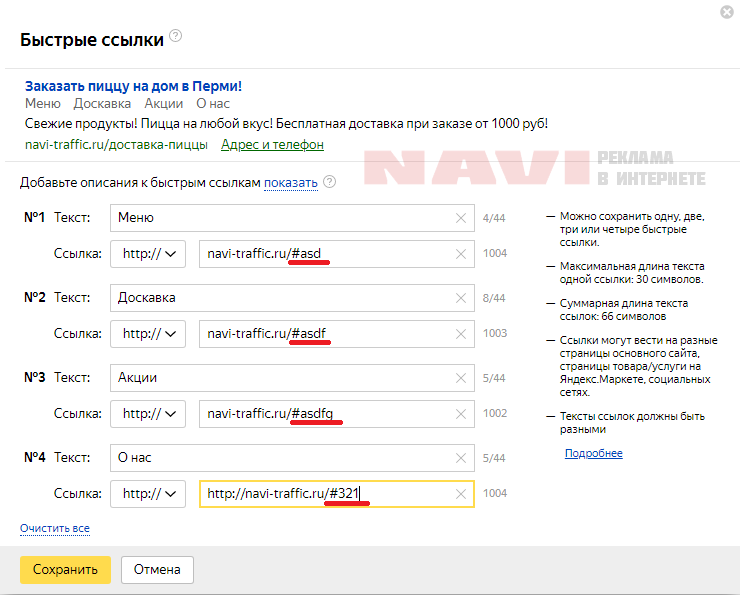Focus the №2 text field Доскавка

tap(292, 298)
